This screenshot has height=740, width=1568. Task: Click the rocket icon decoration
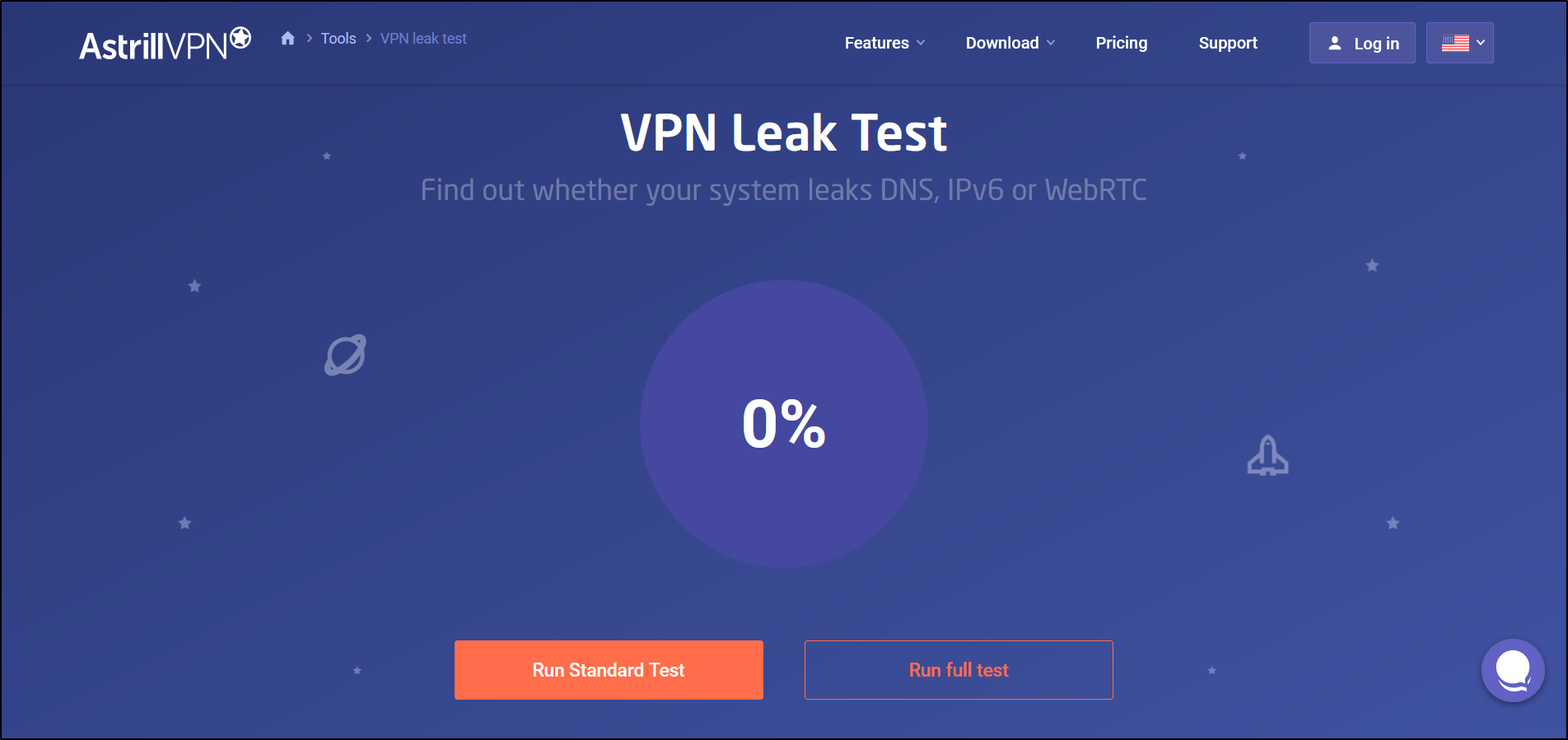1267,456
